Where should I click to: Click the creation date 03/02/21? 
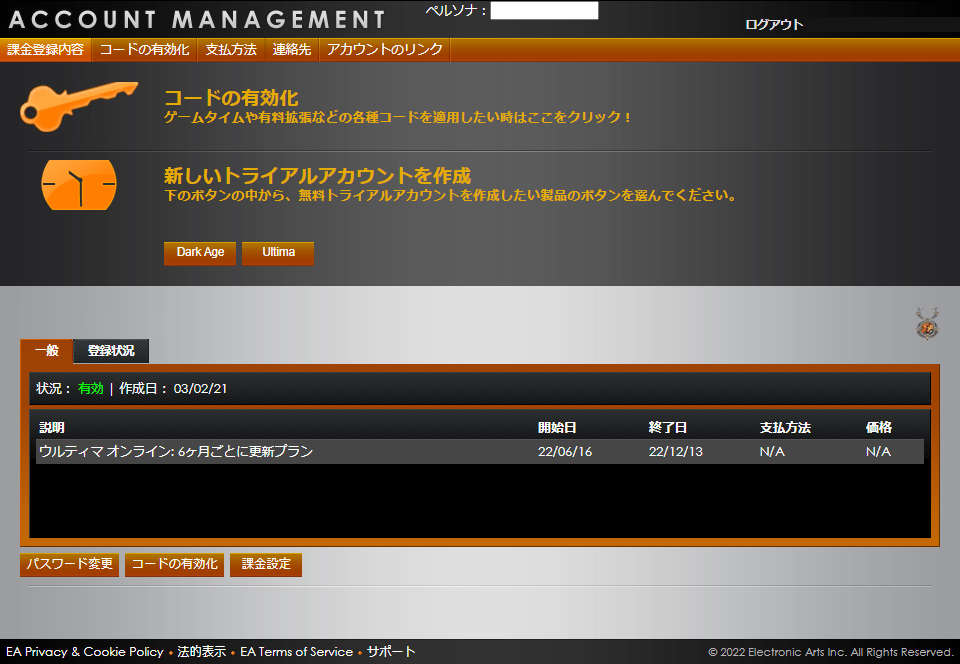click(x=200, y=389)
